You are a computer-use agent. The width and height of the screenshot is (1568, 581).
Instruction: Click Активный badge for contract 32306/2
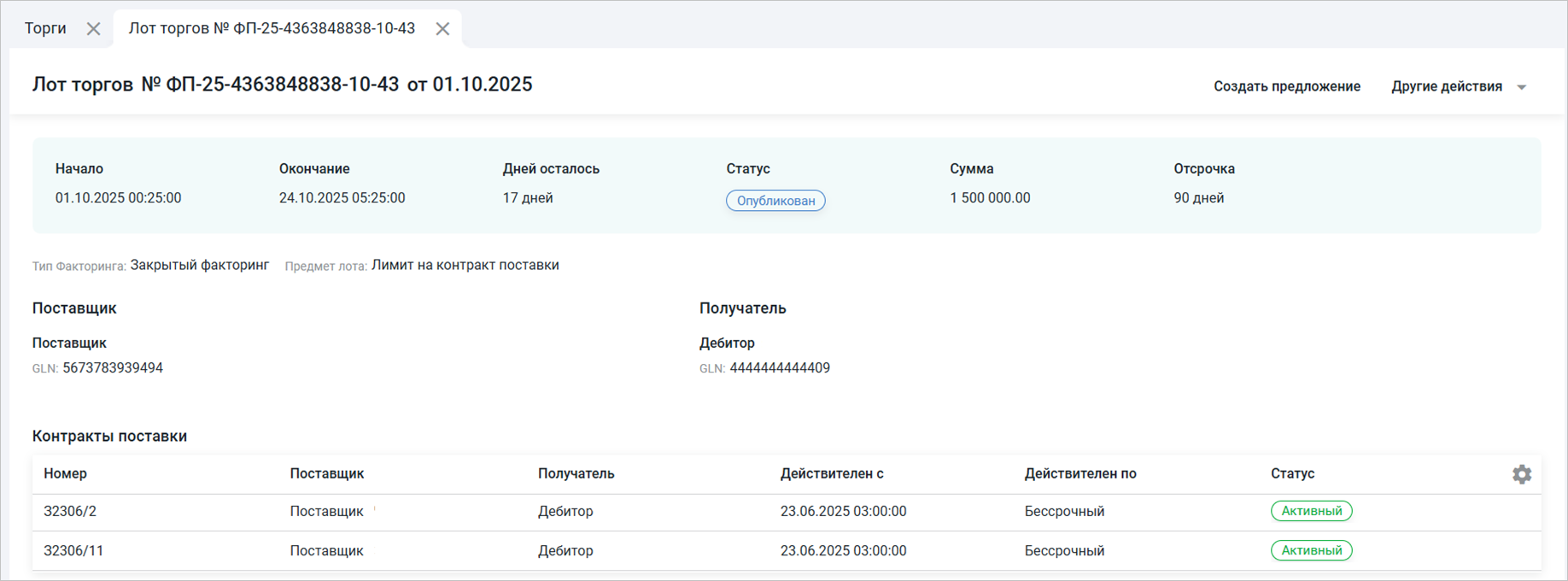(1311, 511)
